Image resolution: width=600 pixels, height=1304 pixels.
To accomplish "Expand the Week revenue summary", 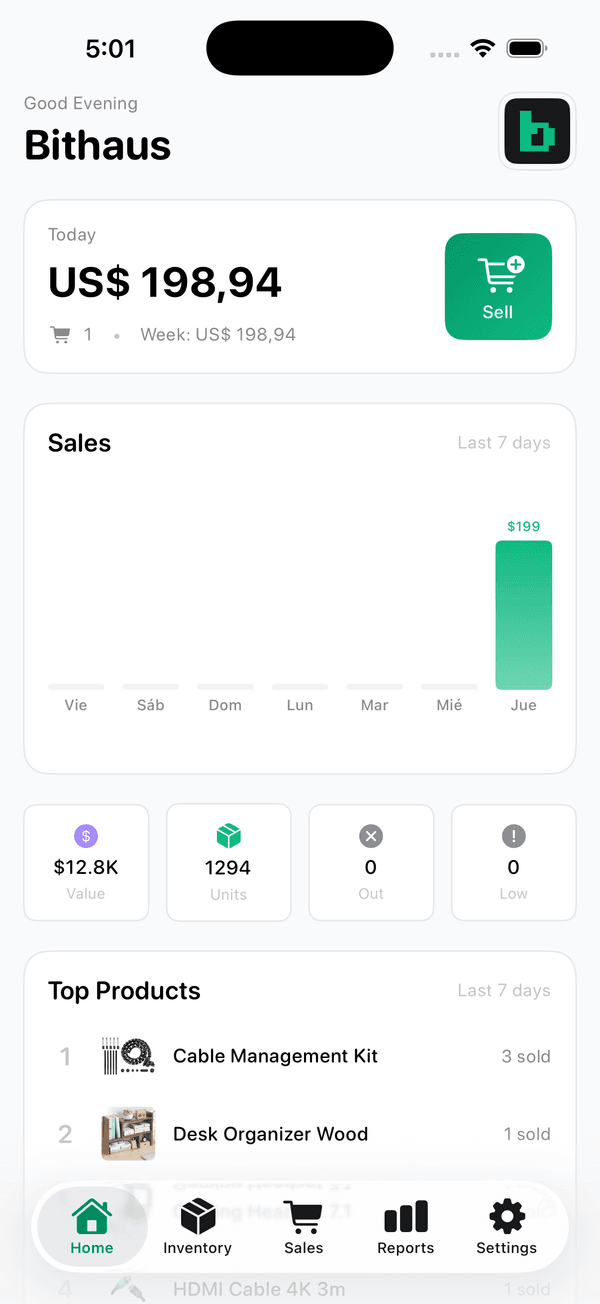I will [218, 334].
